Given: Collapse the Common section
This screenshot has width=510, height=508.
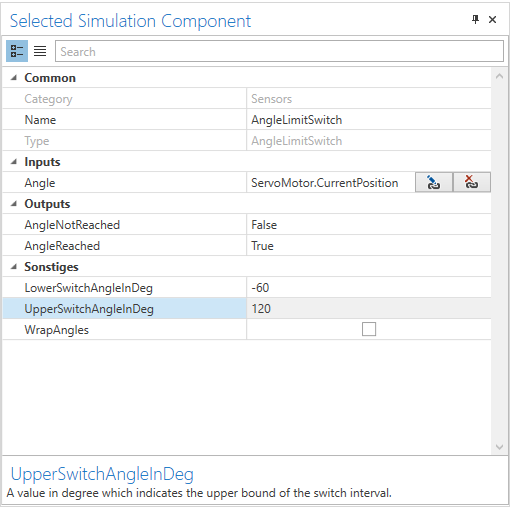Looking at the screenshot, I should 14,78.
